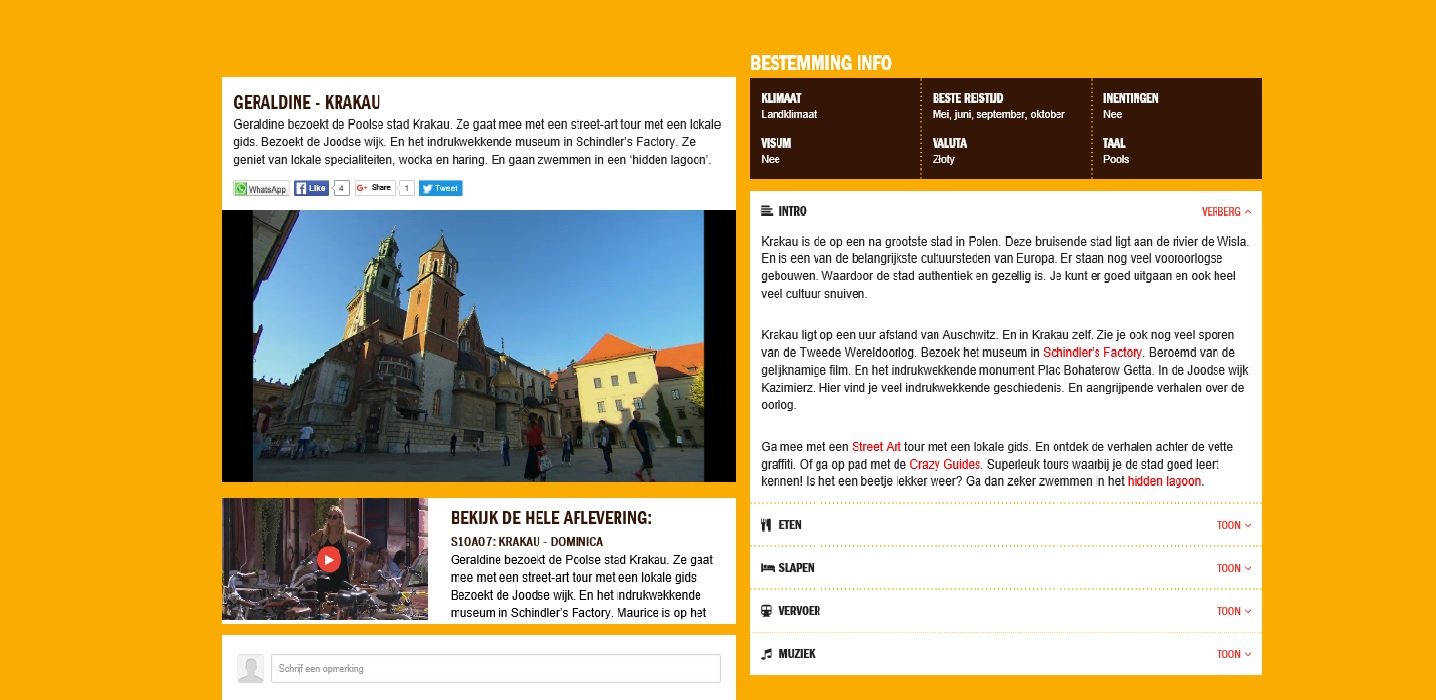The image size is (1436, 700).
Task: Expand the Eten section with Toon
Action: click(1233, 525)
